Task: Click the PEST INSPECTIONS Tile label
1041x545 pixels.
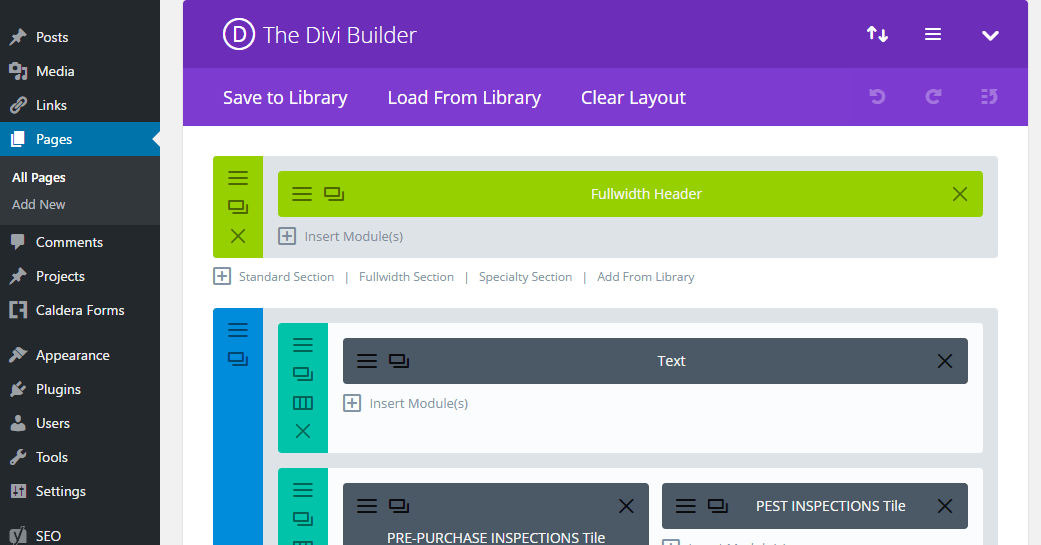Action: pos(831,506)
